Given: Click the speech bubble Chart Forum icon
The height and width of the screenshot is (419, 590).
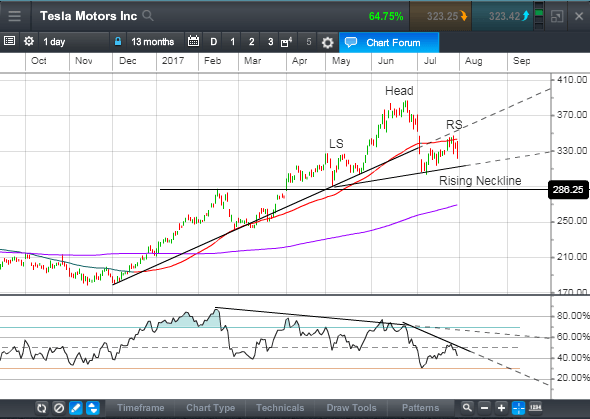Looking at the screenshot, I should pyautogui.click(x=350, y=42).
